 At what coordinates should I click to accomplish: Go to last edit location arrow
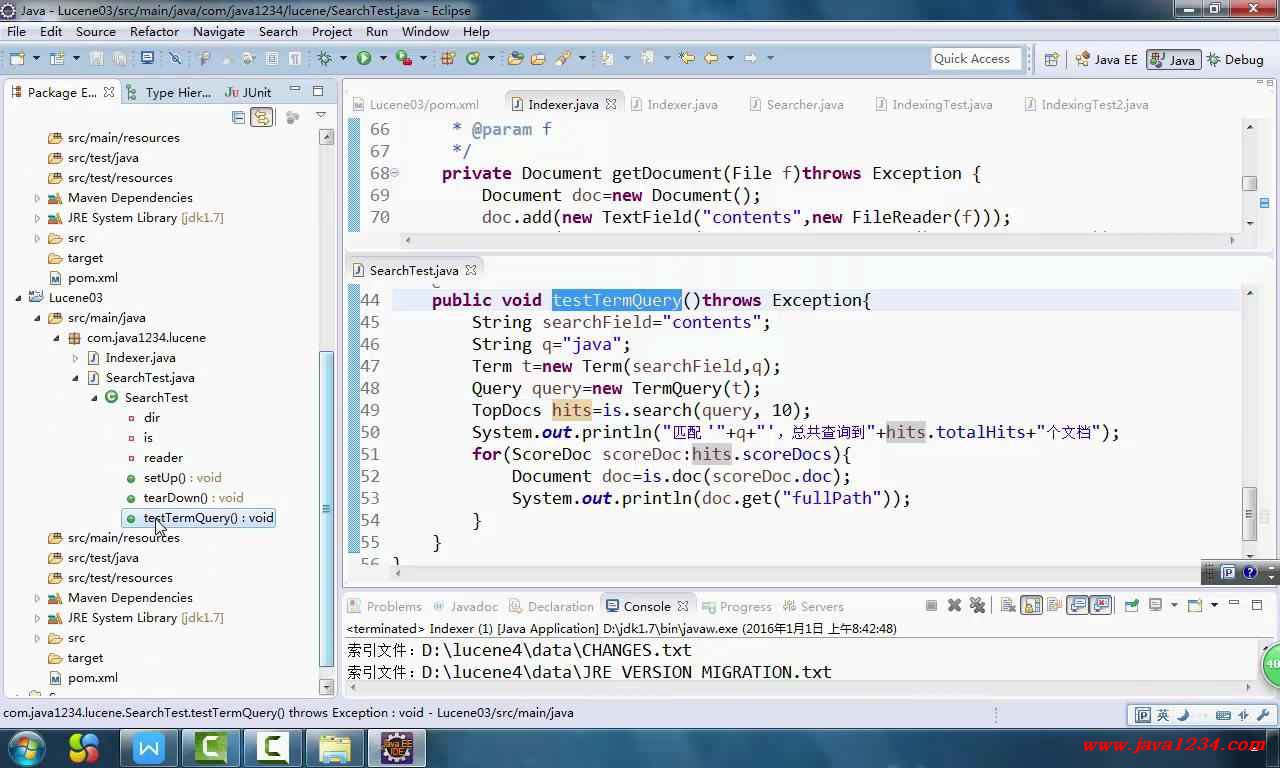pos(687,58)
